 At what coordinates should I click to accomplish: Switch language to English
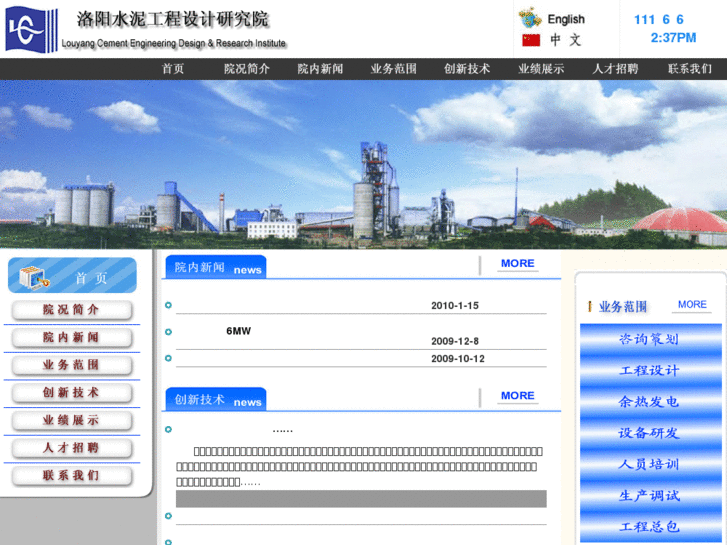[566, 19]
